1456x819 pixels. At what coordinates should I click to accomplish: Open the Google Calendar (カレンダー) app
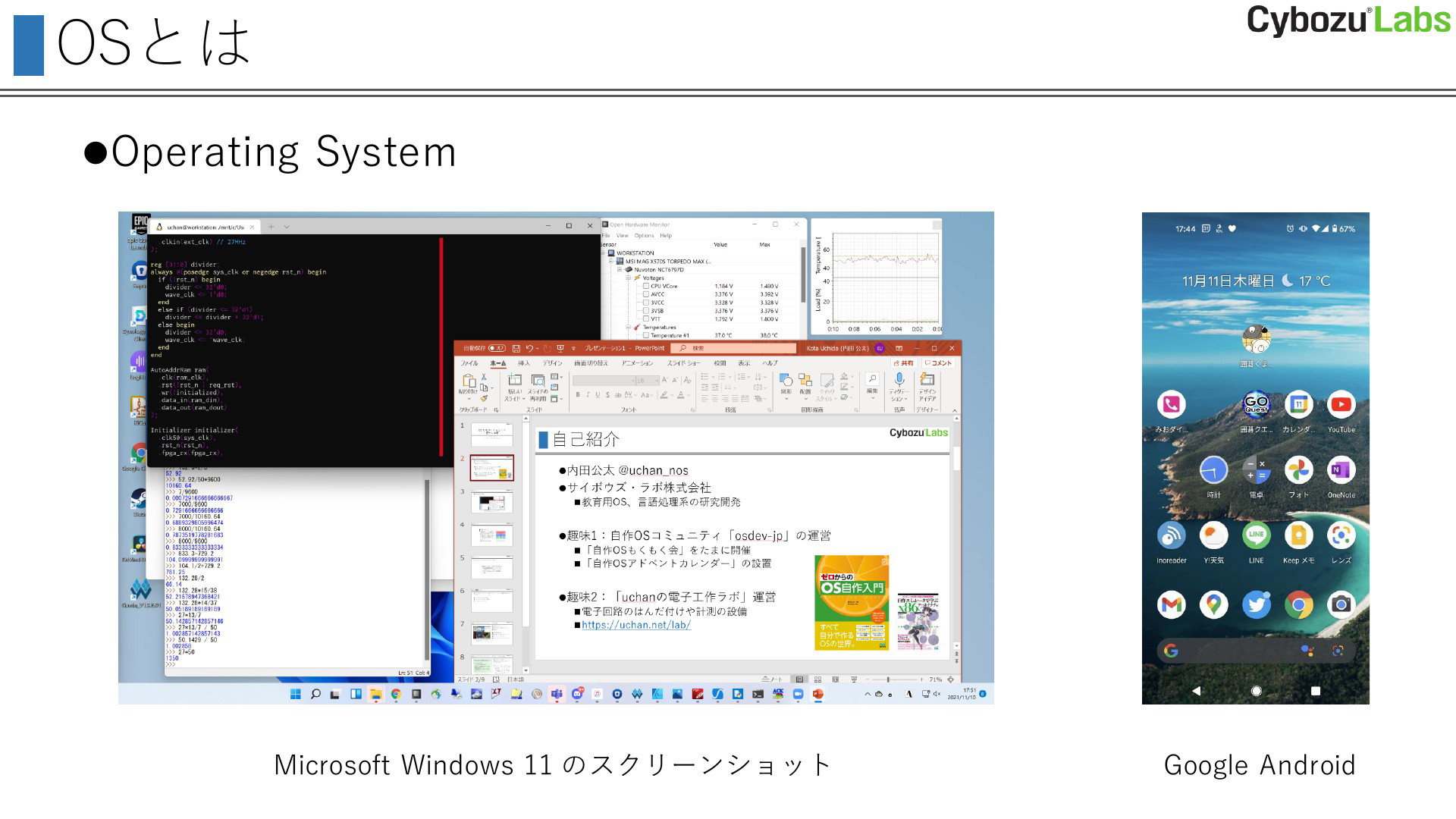1299,404
